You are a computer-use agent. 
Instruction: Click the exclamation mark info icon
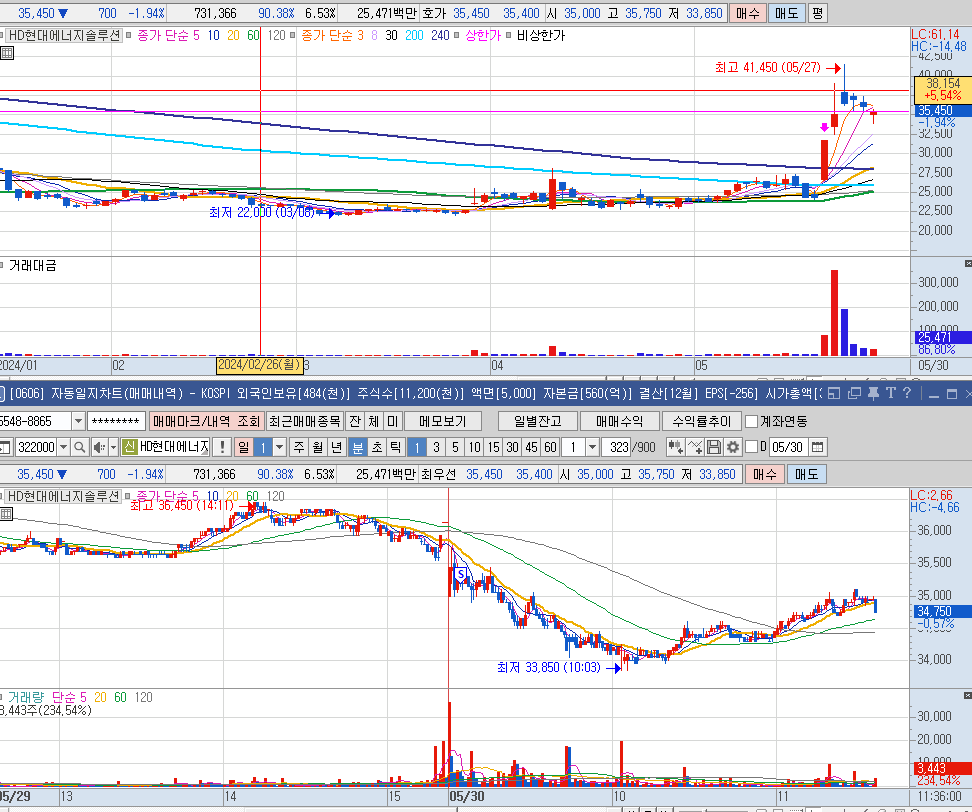tap(222, 447)
